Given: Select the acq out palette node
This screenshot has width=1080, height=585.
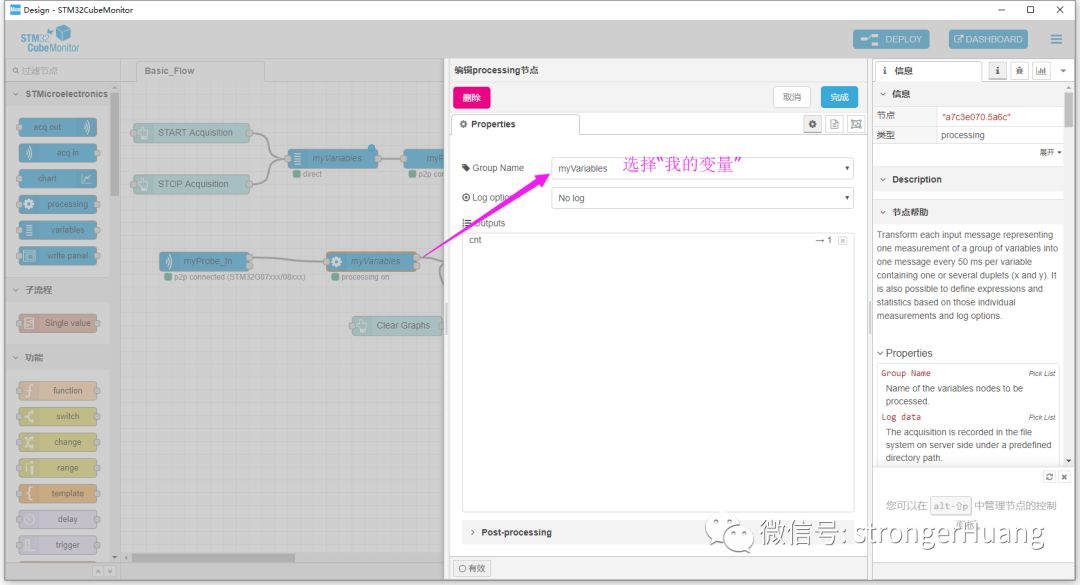Looking at the screenshot, I should (58, 127).
